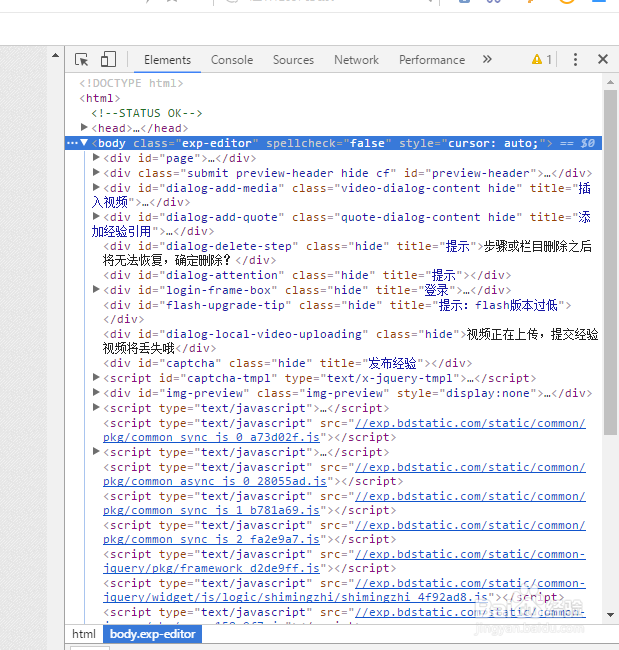Click the DOM tree scrollbar up arrow
The height and width of the screenshot is (650, 619).
(610, 82)
